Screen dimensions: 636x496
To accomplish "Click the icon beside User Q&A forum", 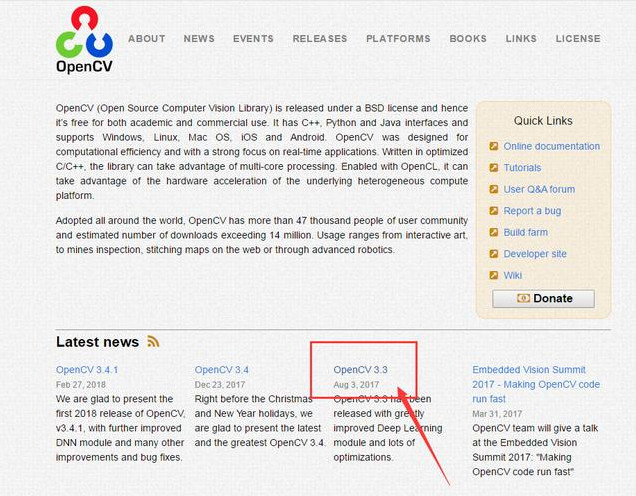I will [494, 189].
